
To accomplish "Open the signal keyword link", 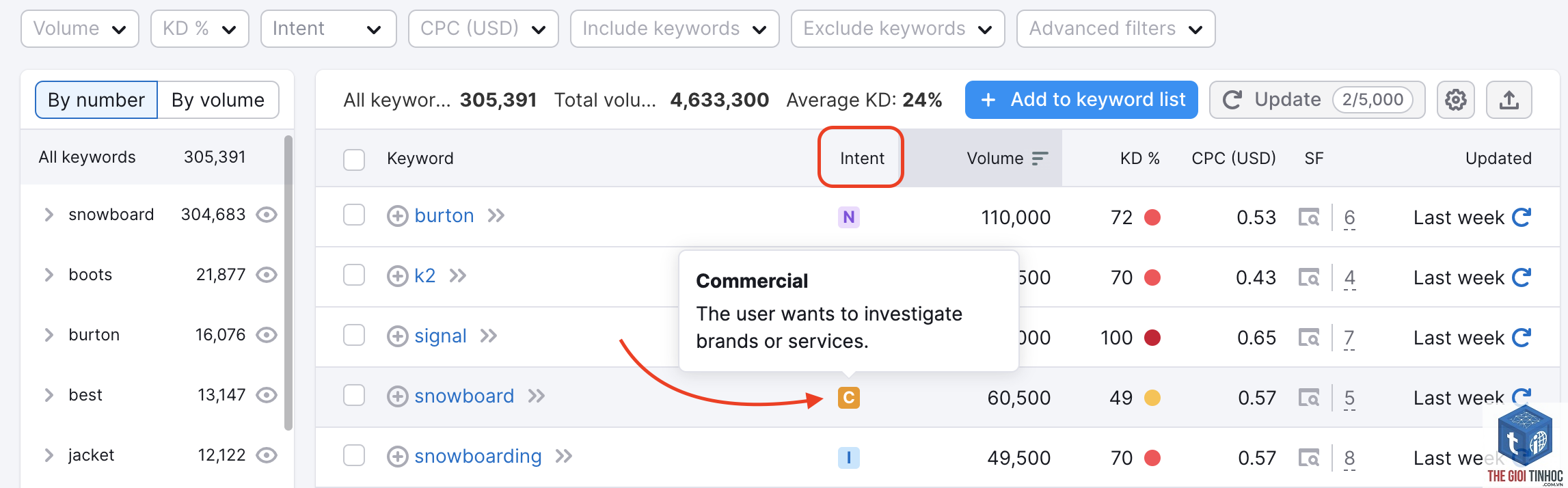I will (440, 336).
